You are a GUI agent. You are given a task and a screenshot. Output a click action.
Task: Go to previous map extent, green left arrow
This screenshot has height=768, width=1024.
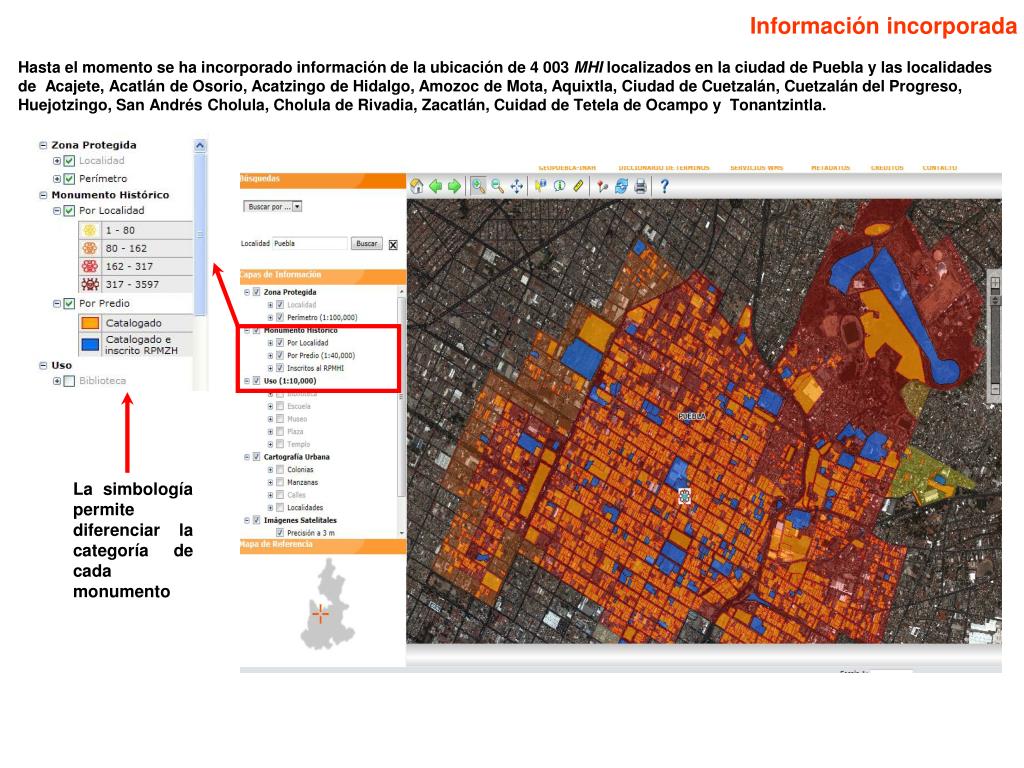click(x=436, y=186)
